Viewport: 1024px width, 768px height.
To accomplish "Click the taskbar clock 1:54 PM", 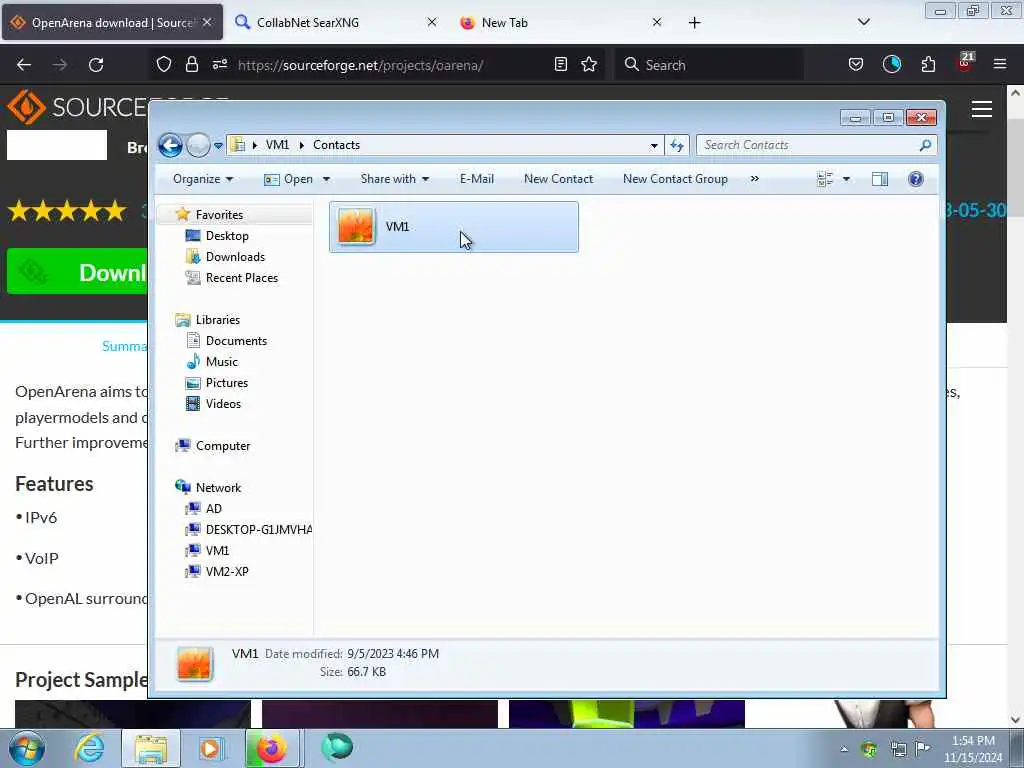I will (x=973, y=741).
